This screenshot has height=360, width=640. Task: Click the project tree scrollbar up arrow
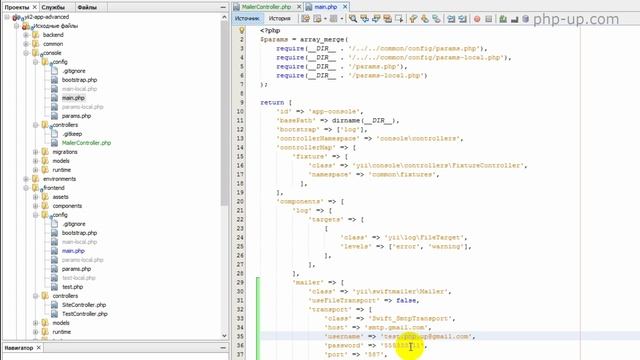224,17
